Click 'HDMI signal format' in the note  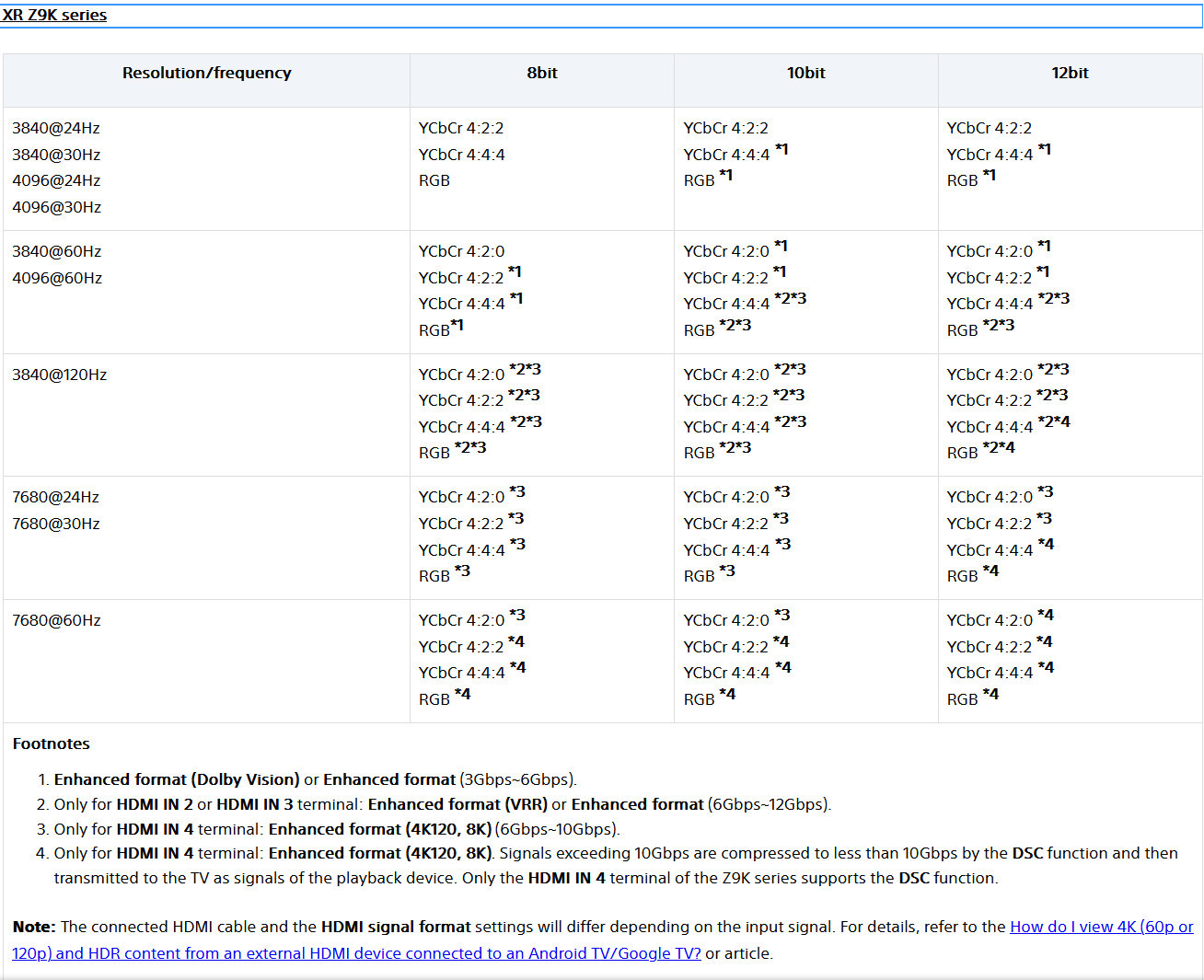pos(396,928)
